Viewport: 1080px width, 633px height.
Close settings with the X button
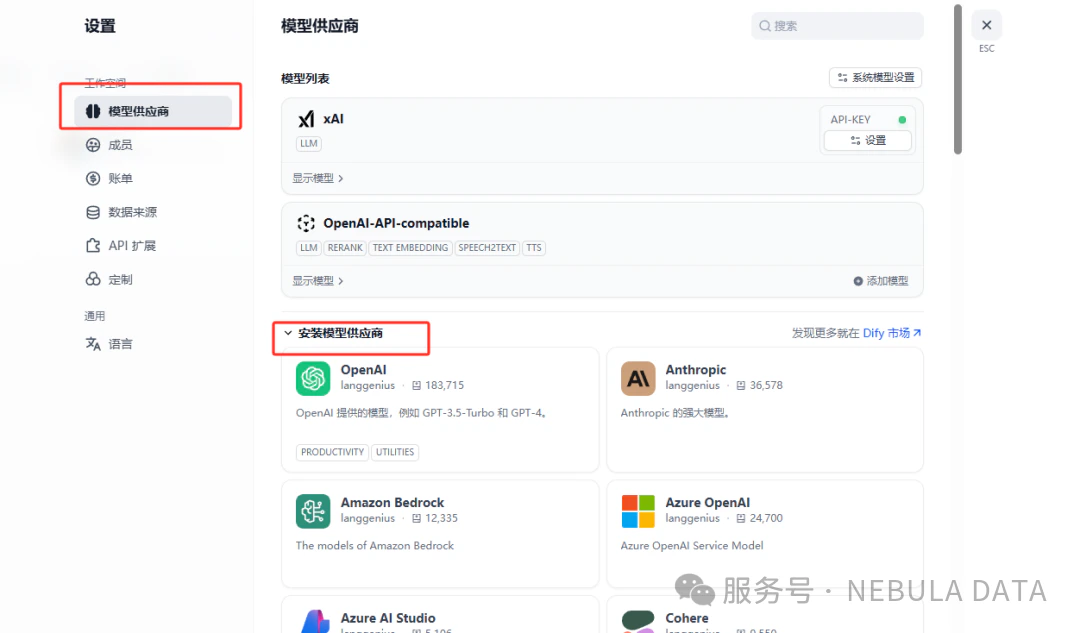click(986, 25)
